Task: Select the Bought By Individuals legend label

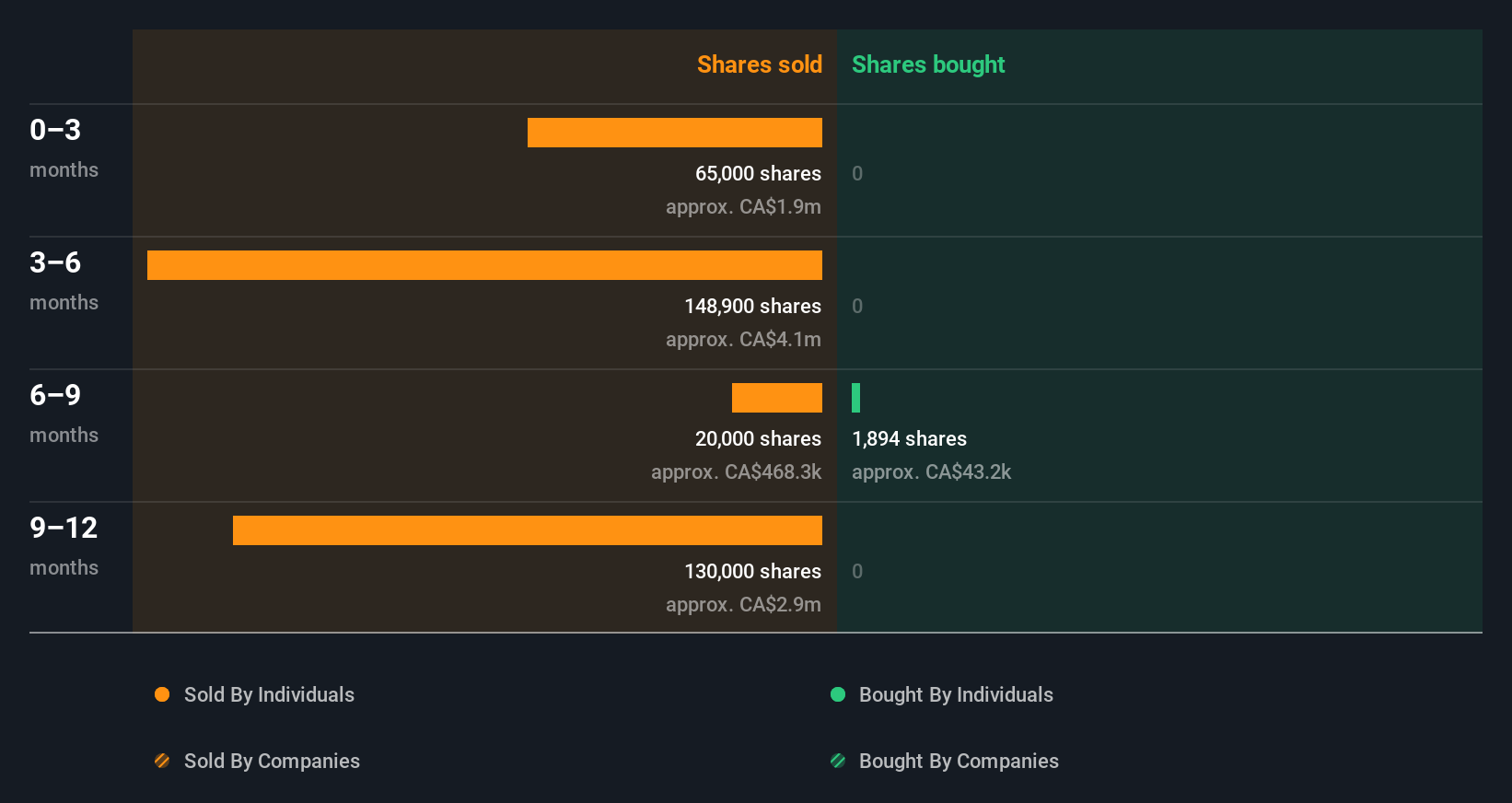Action: pyautogui.click(x=956, y=694)
